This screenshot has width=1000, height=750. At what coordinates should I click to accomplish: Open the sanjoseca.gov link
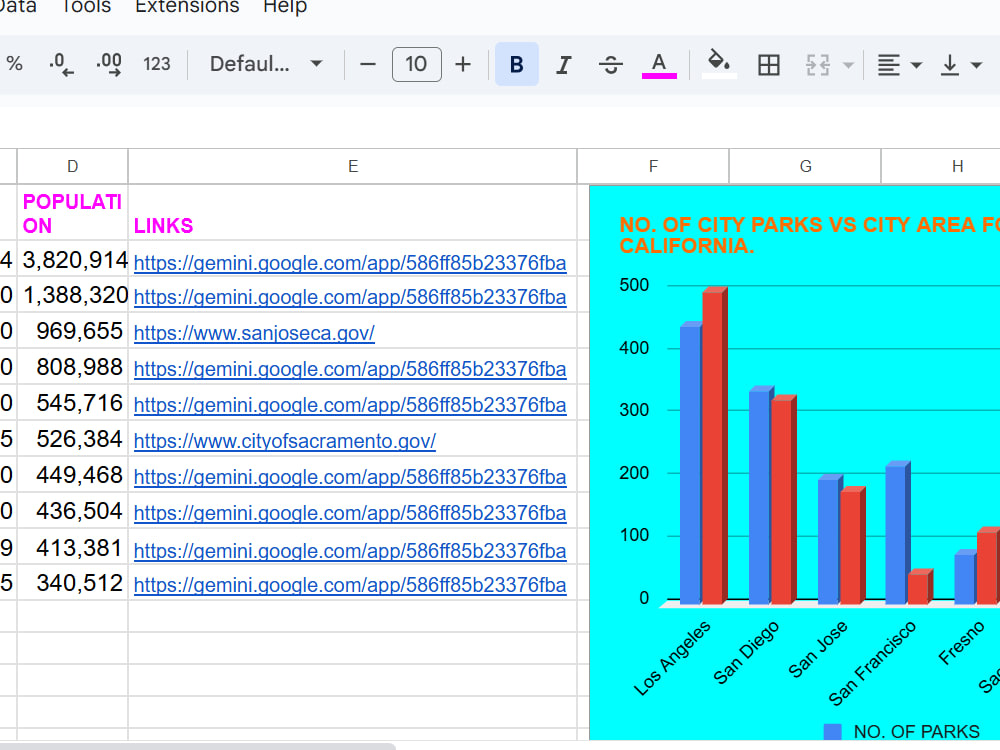click(254, 333)
